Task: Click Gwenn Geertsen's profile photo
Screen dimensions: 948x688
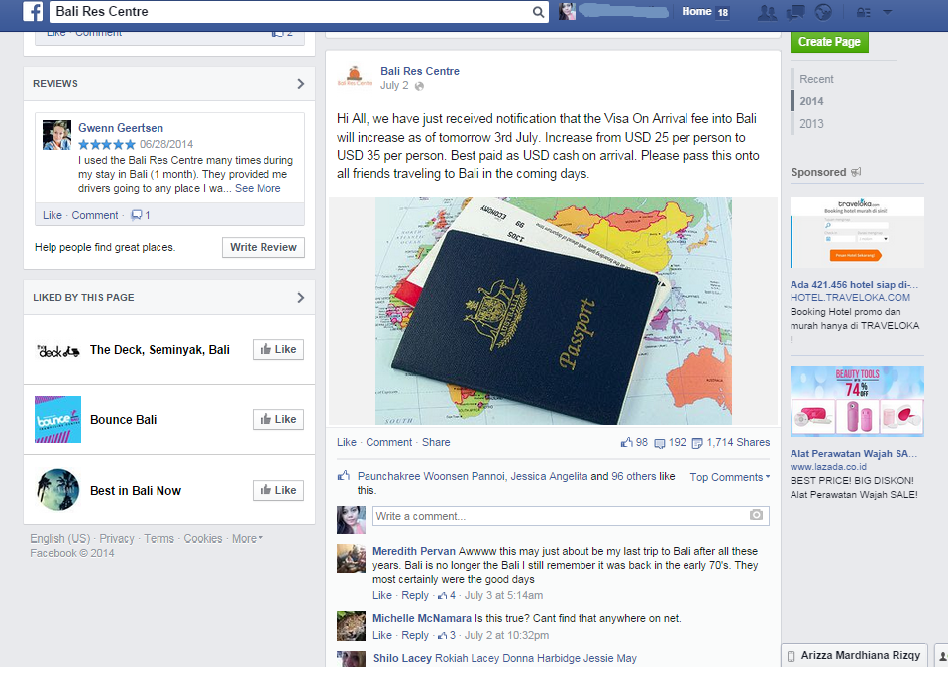Action: (57, 135)
